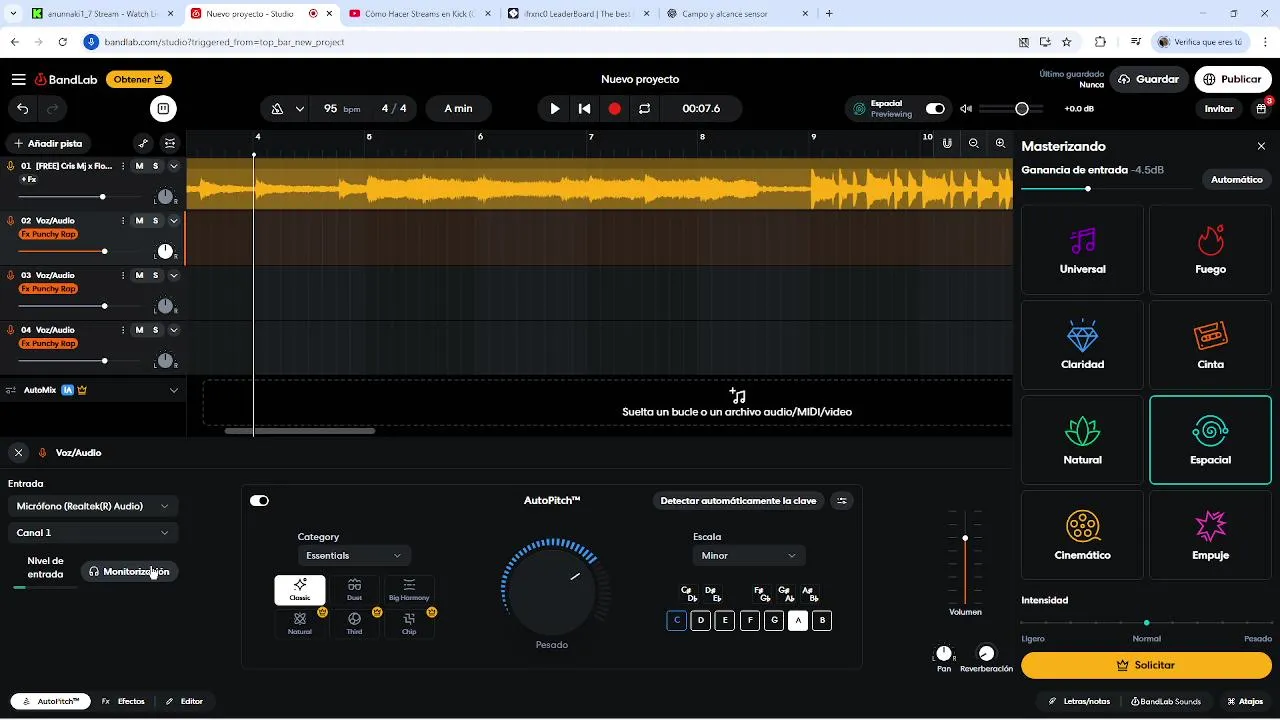Viewport: 1280px width, 720px height.
Task: Toggle note A in the scale keys
Action: click(x=798, y=621)
